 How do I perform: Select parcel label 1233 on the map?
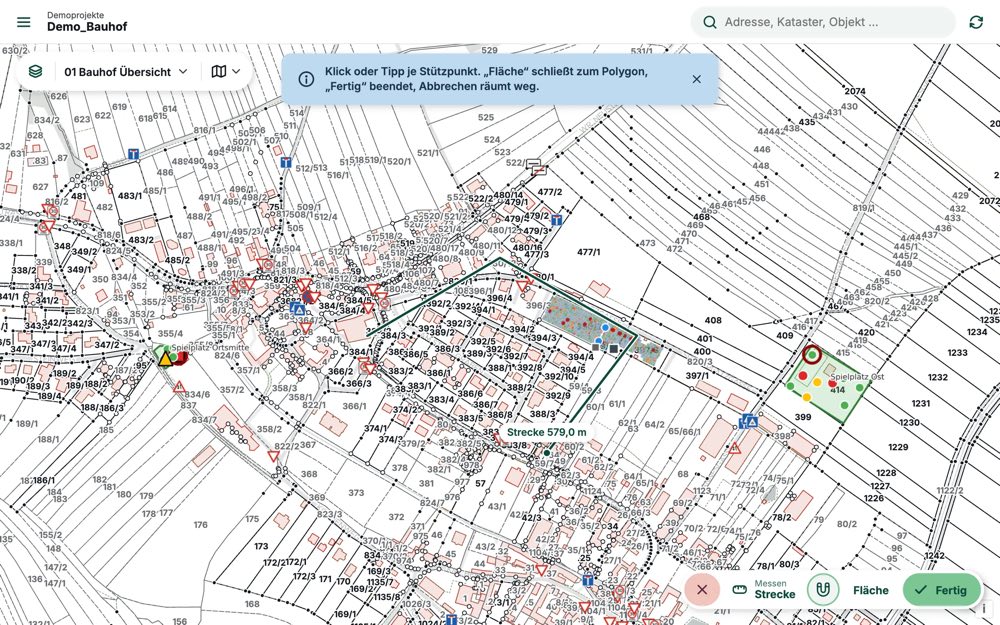(x=957, y=353)
